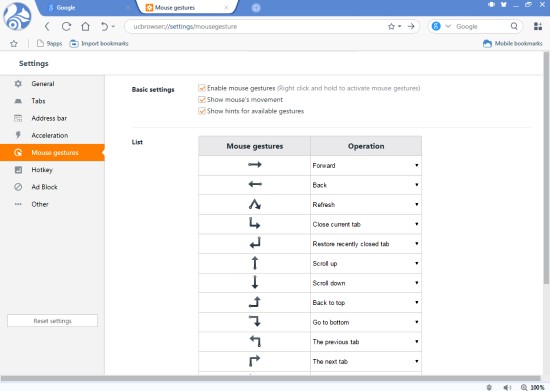This screenshot has width=550, height=391.
Task: Click the 100% zoom level indicator
Action: 537,387
